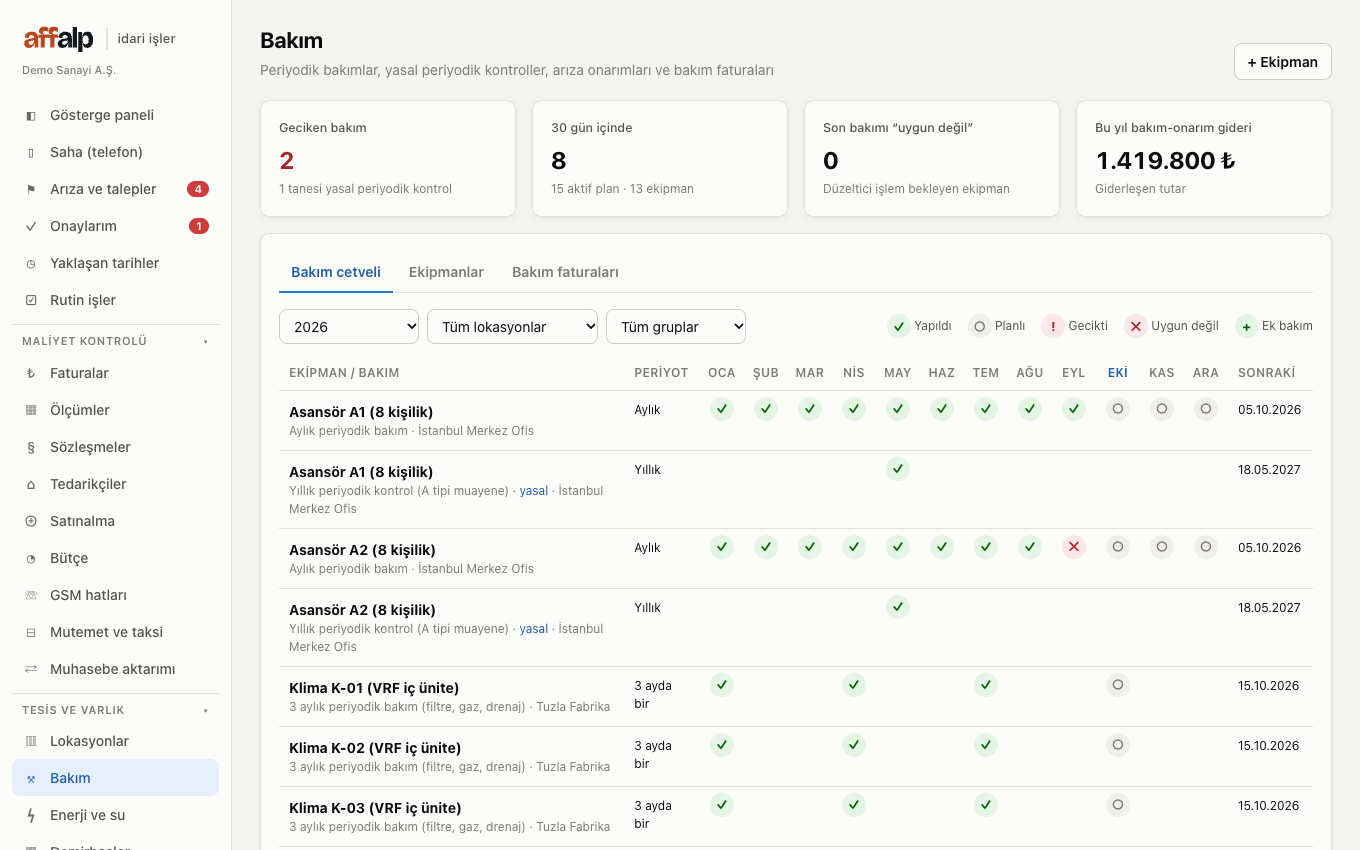This screenshot has height=850, width=1360.
Task: Open the GSM hatları phone icon
Action: (x=31, y=595)
